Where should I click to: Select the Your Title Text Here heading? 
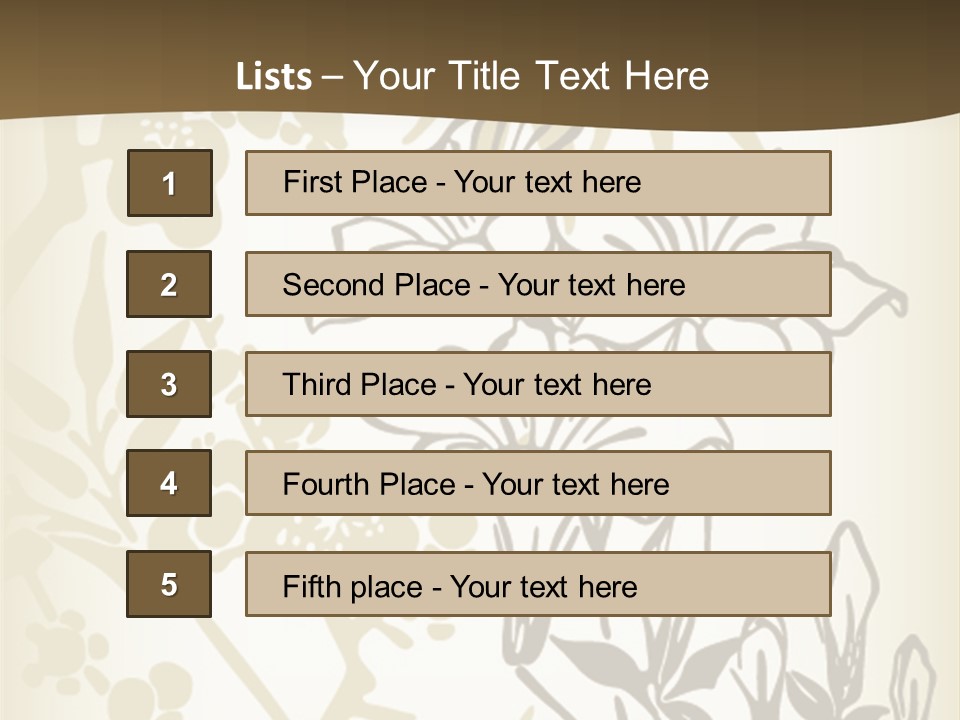click(x=531, y=76)
